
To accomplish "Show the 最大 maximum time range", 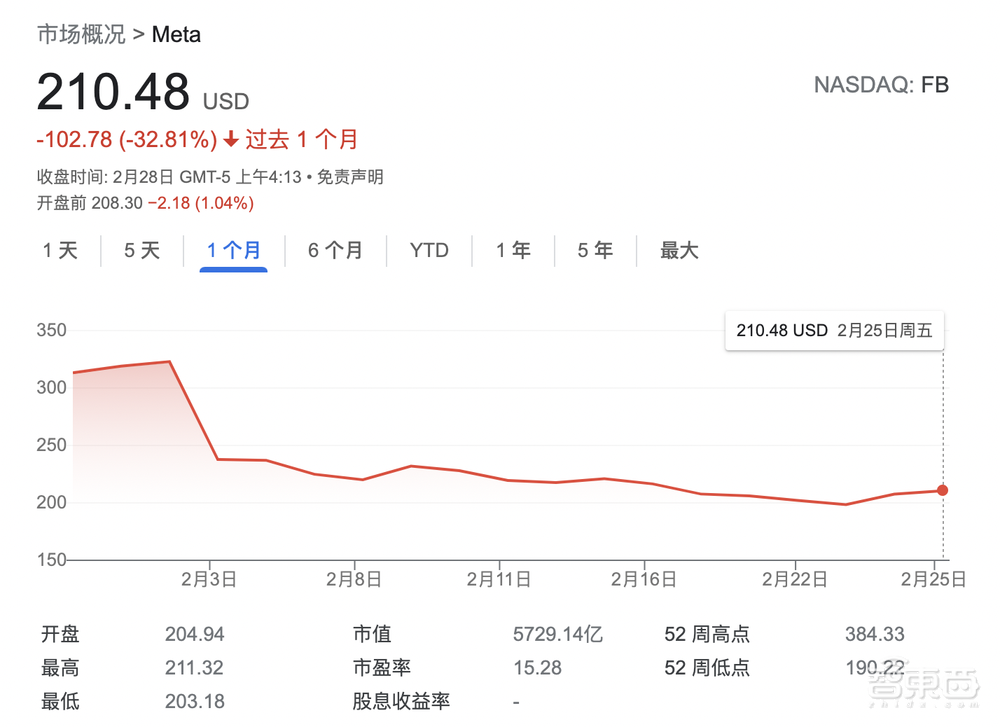I will [x=678, y=250].
